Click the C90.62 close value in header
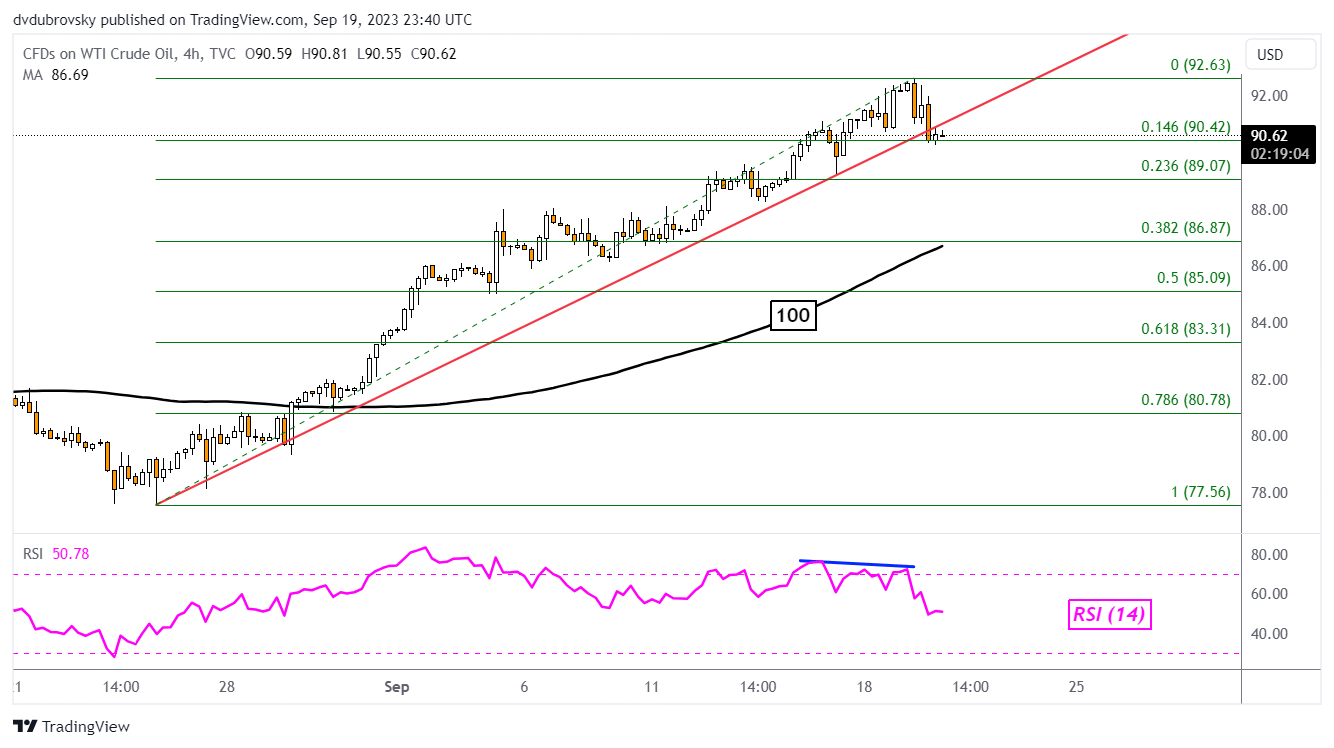Image resolution: width=1334 pixels, height=748 pixels. pyautogui.click(x=432, y=54)
